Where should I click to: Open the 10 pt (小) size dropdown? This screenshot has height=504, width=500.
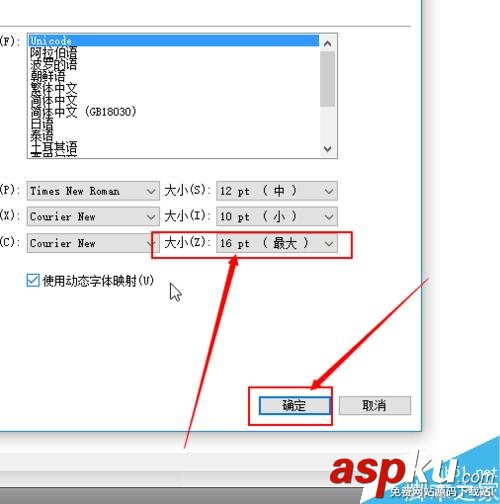[x=277, y=217]
